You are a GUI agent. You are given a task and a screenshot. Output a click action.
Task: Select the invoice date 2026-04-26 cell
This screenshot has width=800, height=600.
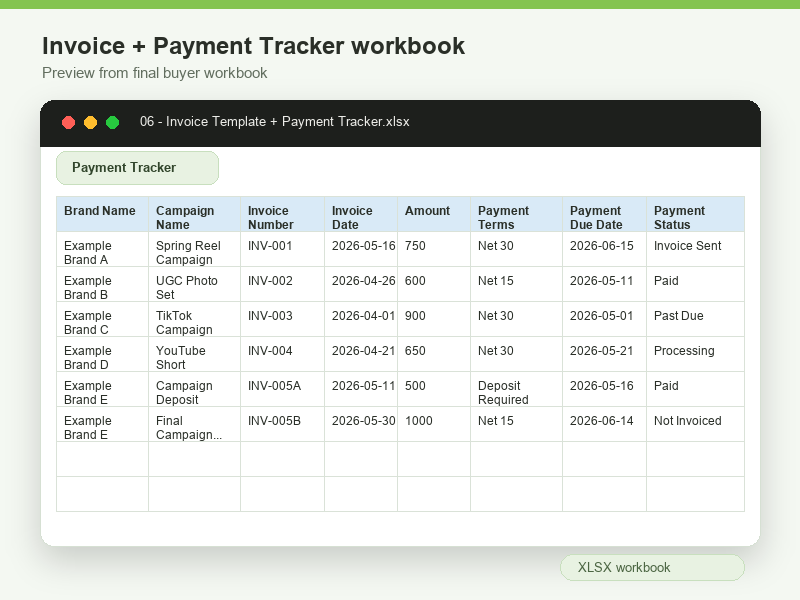click(361, 284)
